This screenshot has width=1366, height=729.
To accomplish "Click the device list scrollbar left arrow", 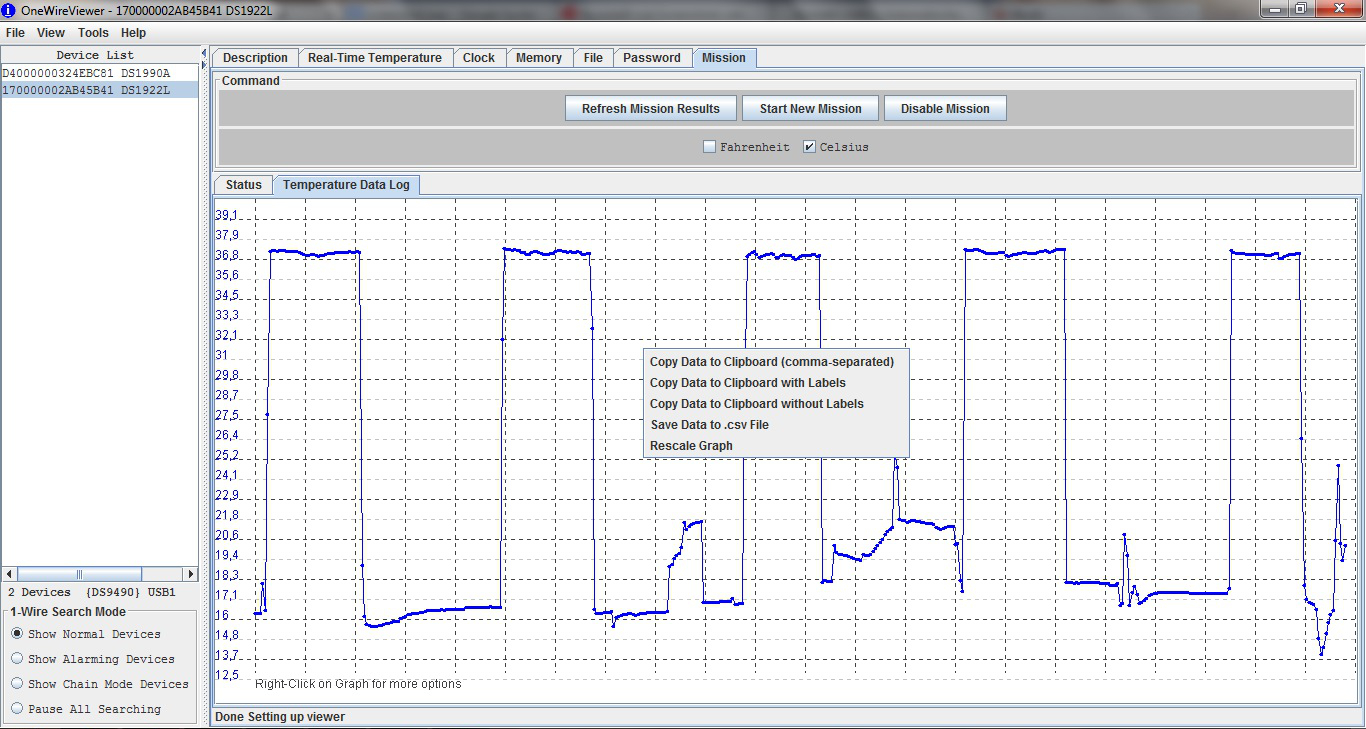I will pos(10,574).
